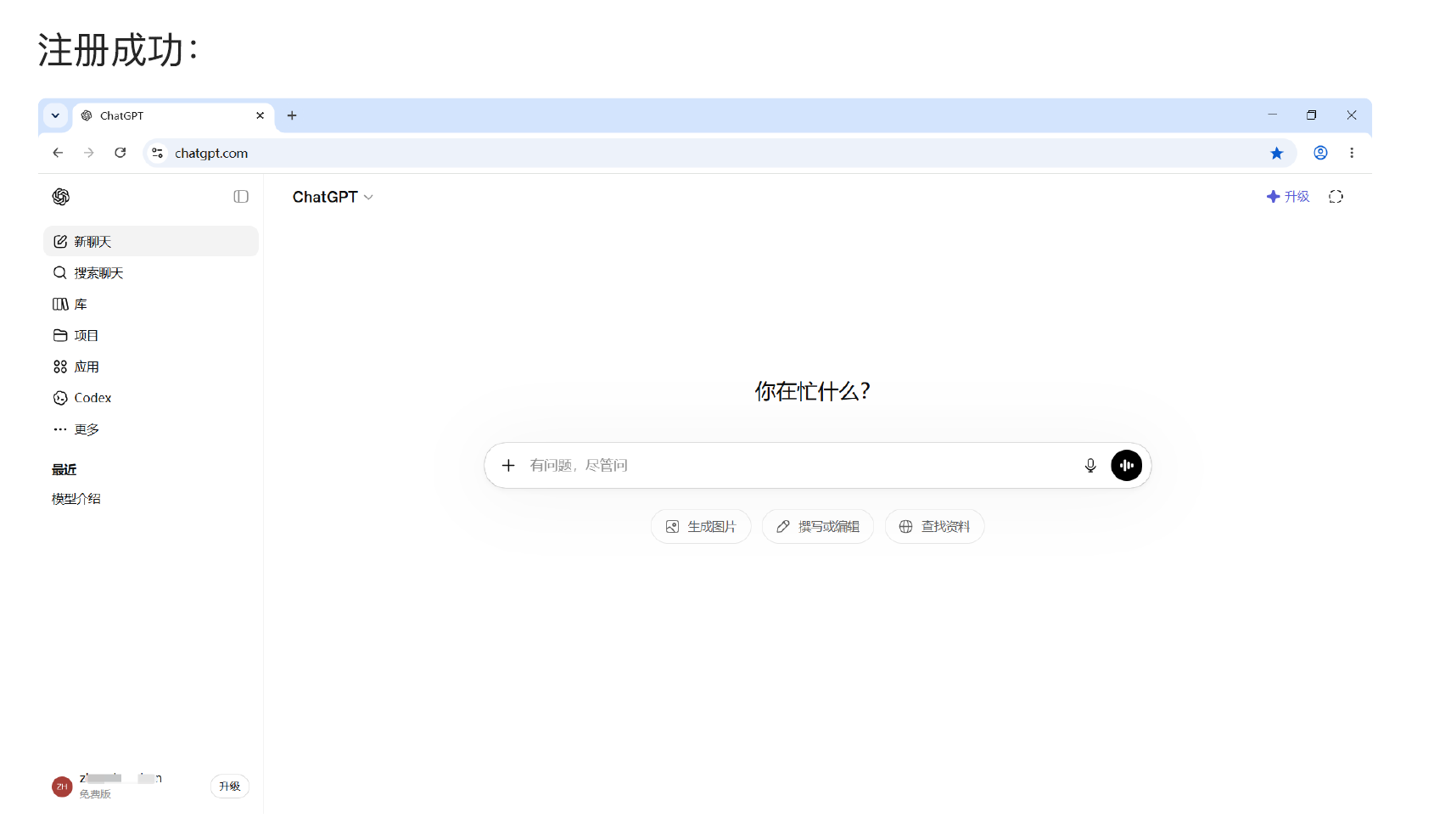
Task: Open Codex from the sidebar
Action: pyautogui.click(x=151, y=398)
